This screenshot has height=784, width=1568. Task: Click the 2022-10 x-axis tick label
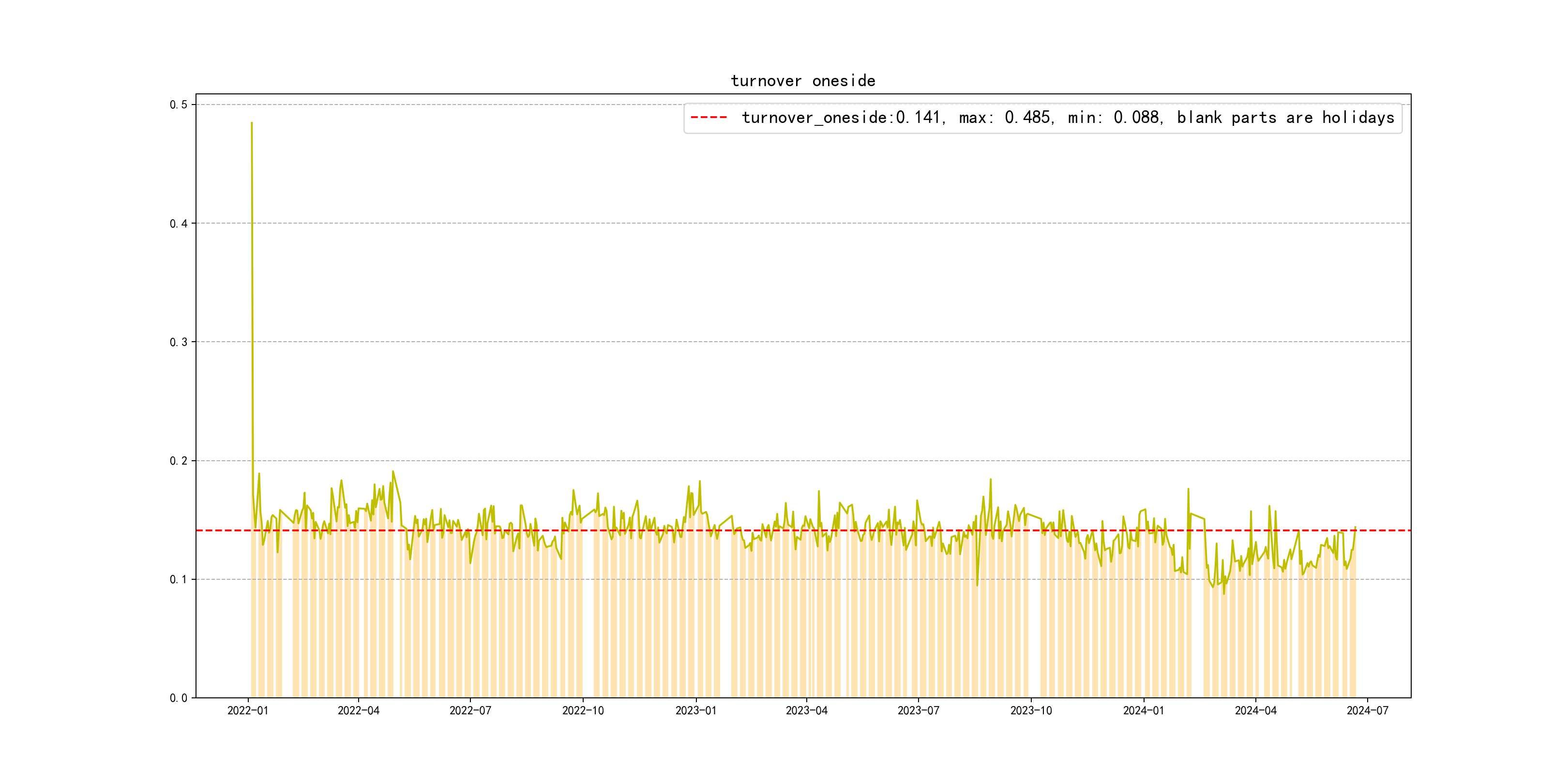pyautogui.click(x=583, y=710)
